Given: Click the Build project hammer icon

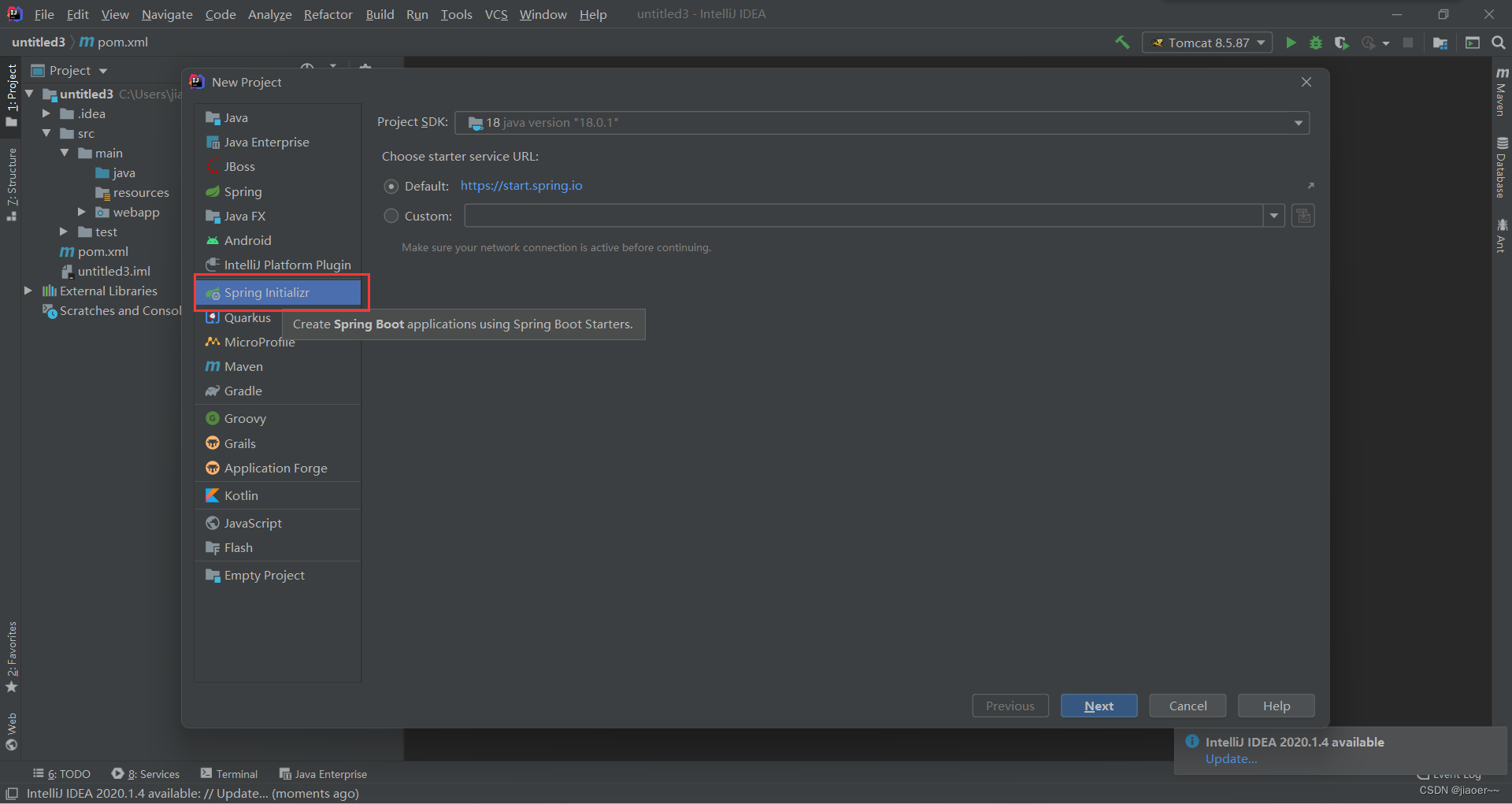Looking at the screenshot, I should [x=1122, y=43].
